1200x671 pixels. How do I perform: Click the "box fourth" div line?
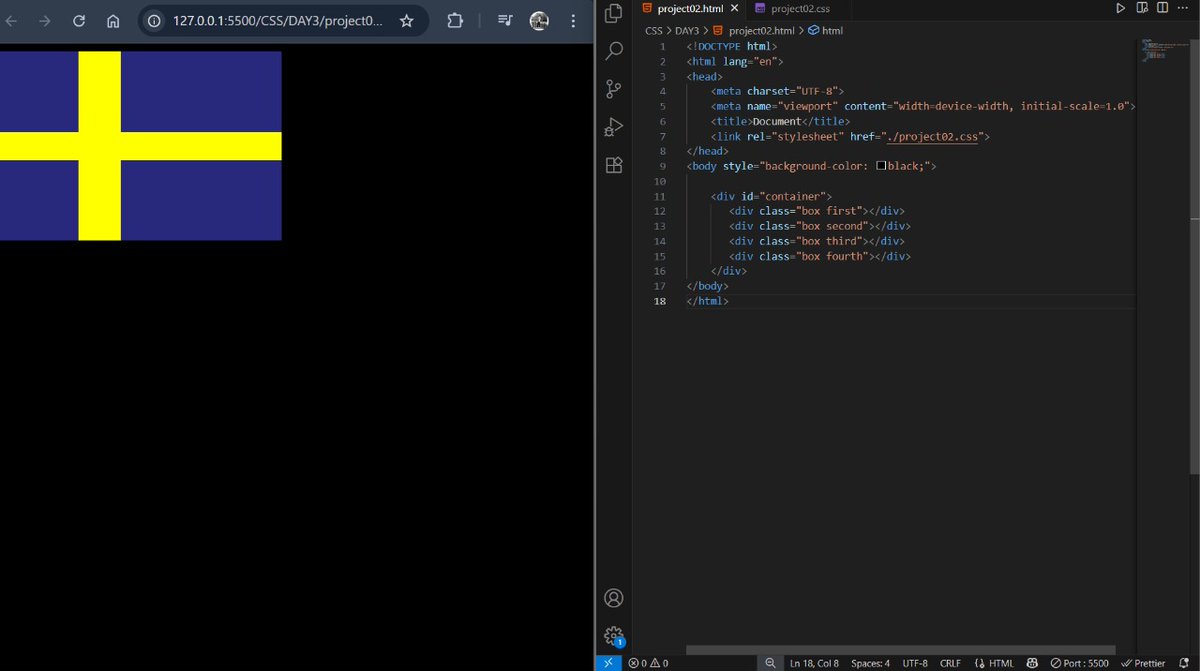click(820, 256)
